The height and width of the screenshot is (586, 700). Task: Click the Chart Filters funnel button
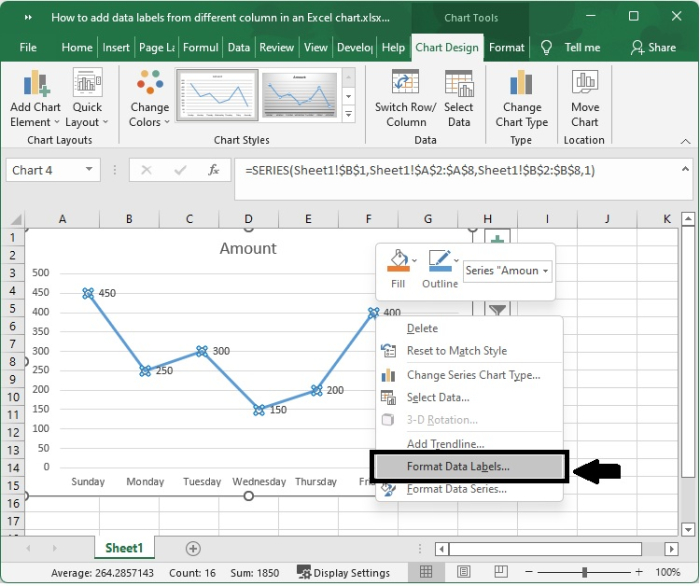(497, 309)
